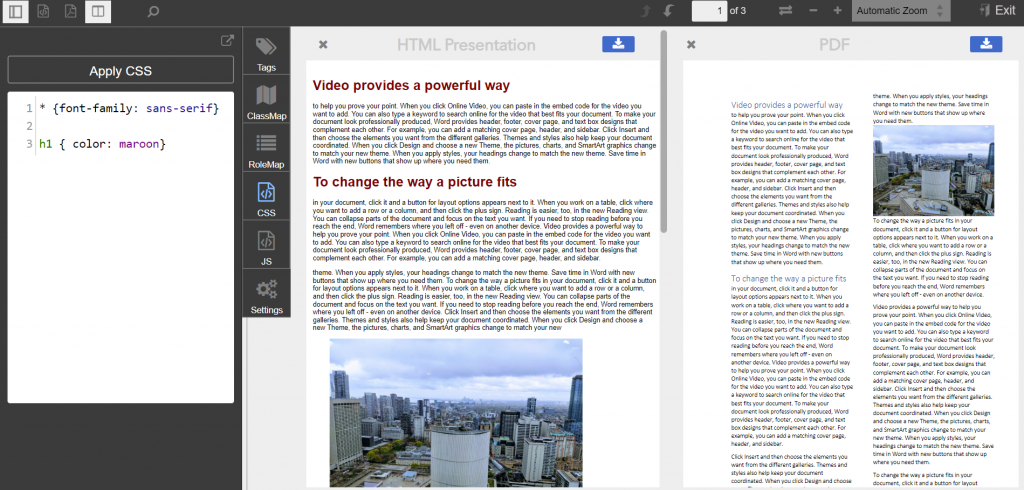Open the ClassMap panel
The image size is (1024, 490).
pos(266,100)
